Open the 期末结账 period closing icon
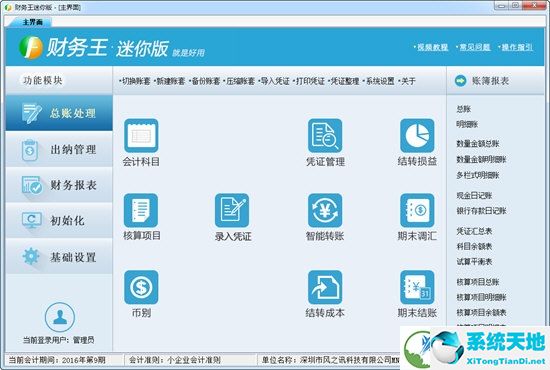This screenshot has height=370, width=550. (417, 287)
